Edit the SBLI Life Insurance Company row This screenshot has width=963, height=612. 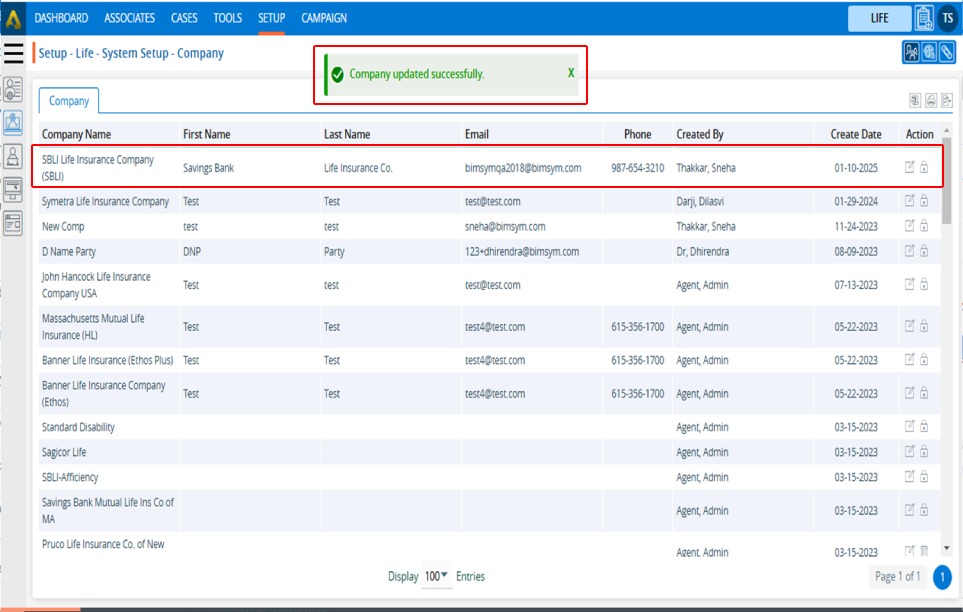point(909,168)
